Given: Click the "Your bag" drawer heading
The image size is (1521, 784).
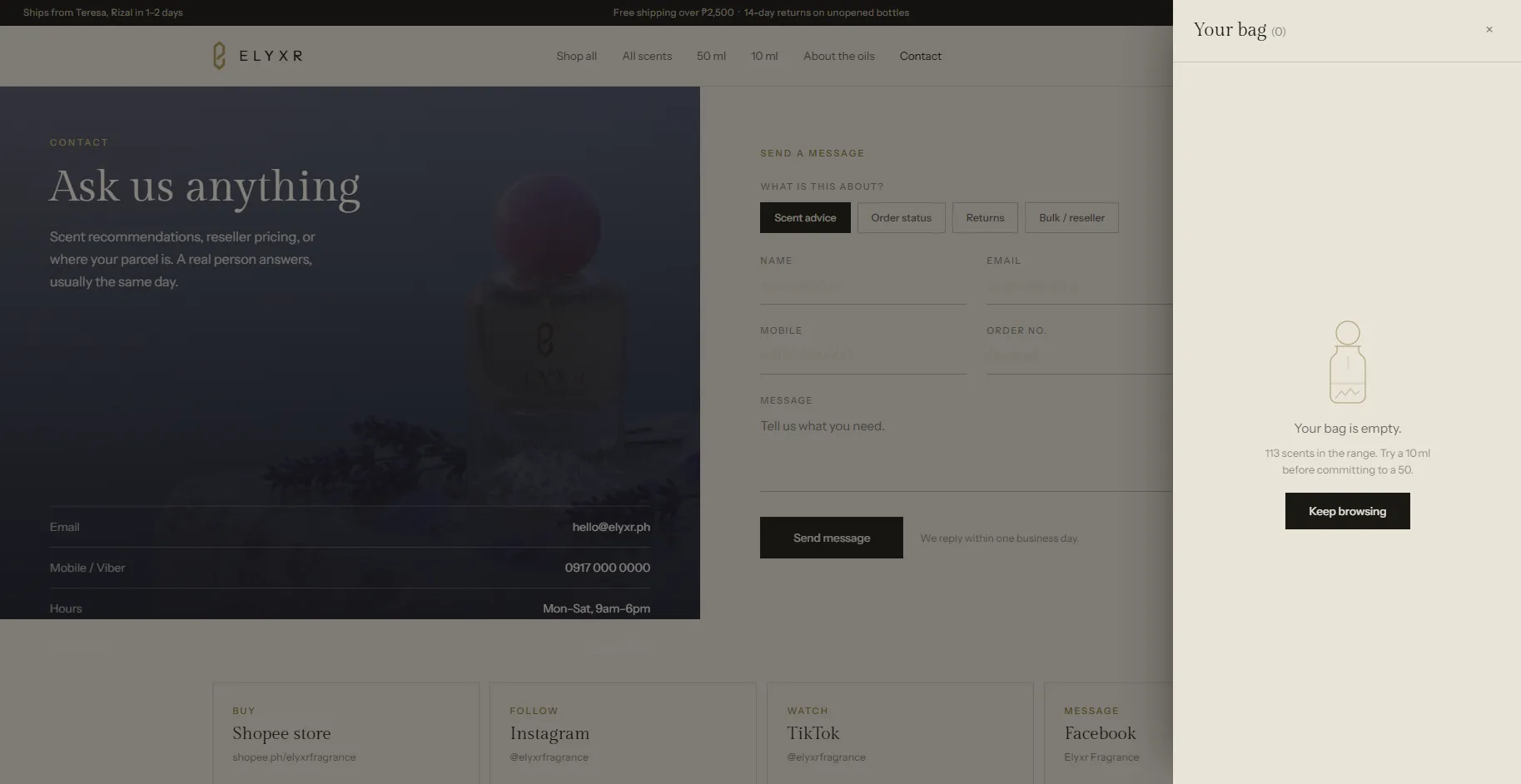Looking at the screenshot, I should (1230, 30).
